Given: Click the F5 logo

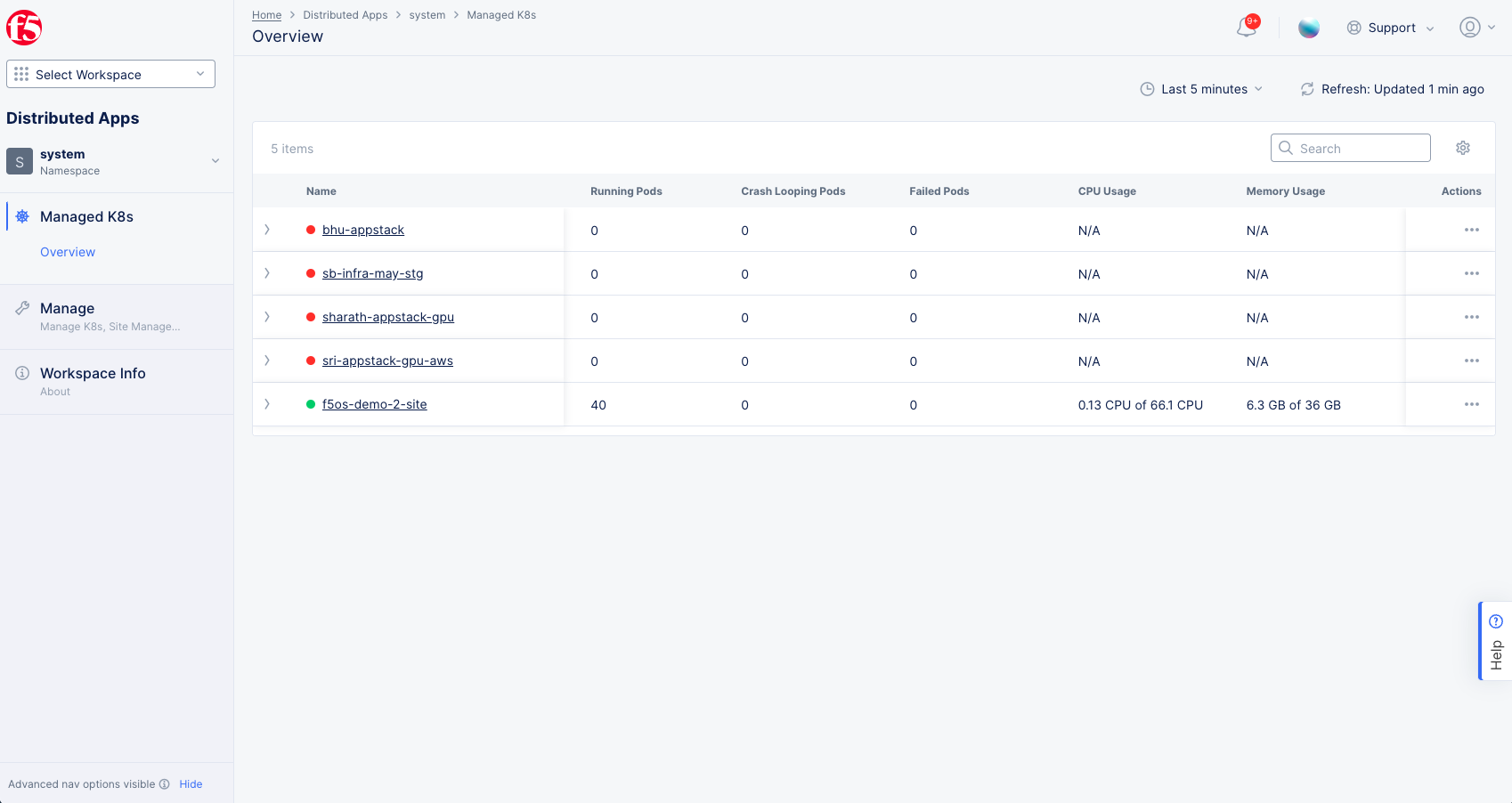Looking at the screenshot, I should pos(24,27).
